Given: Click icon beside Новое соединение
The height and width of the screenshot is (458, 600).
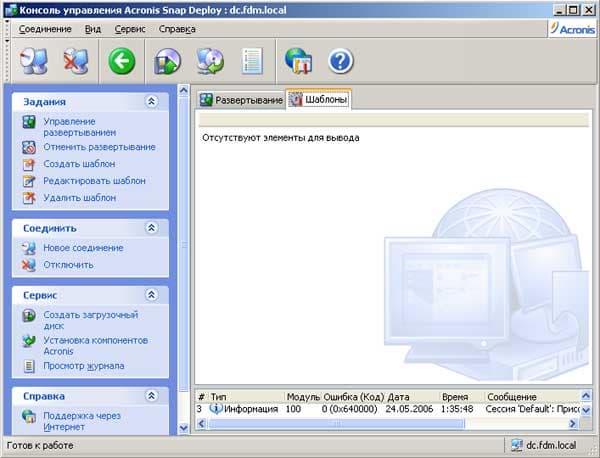Looking at the screenshot, I should click(29, 248).
